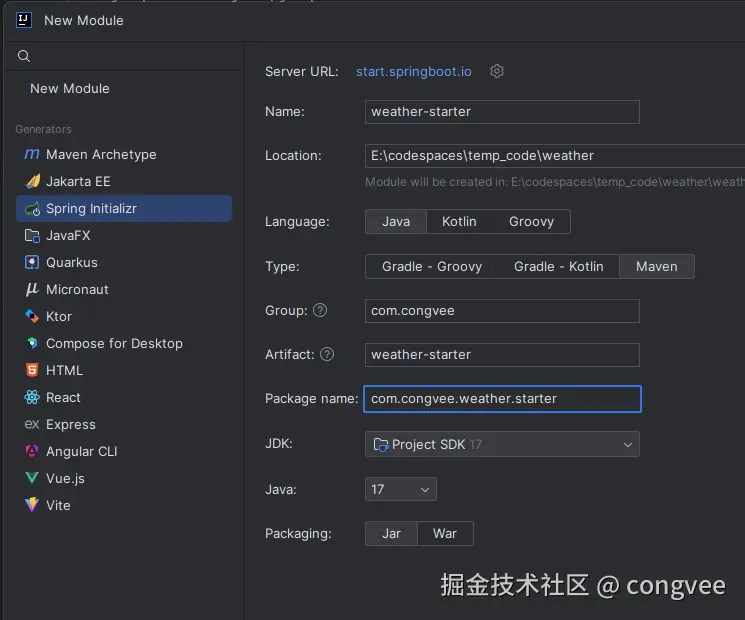The height and width of the screenshot is (620, 745).
Task: Click the Project SDK folder icon
Action: tap(381, 444)
